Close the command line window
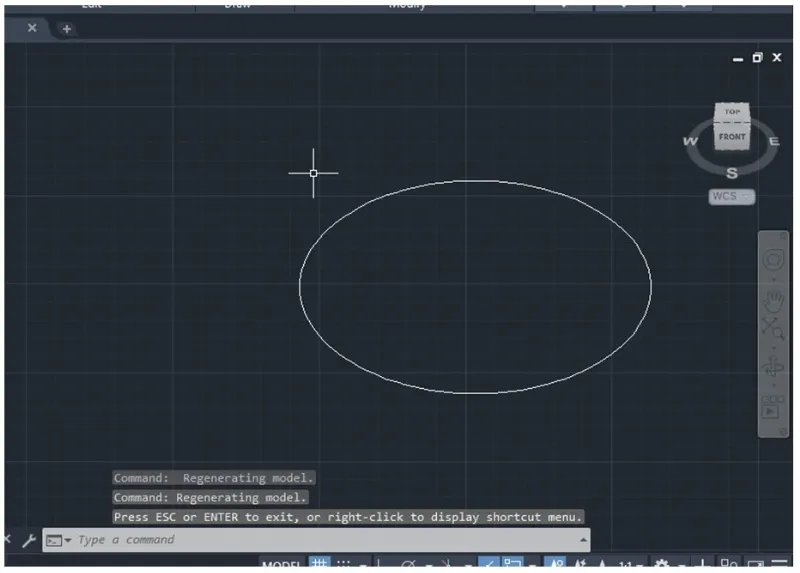The image size is (800, 573). tap(7, 539)
